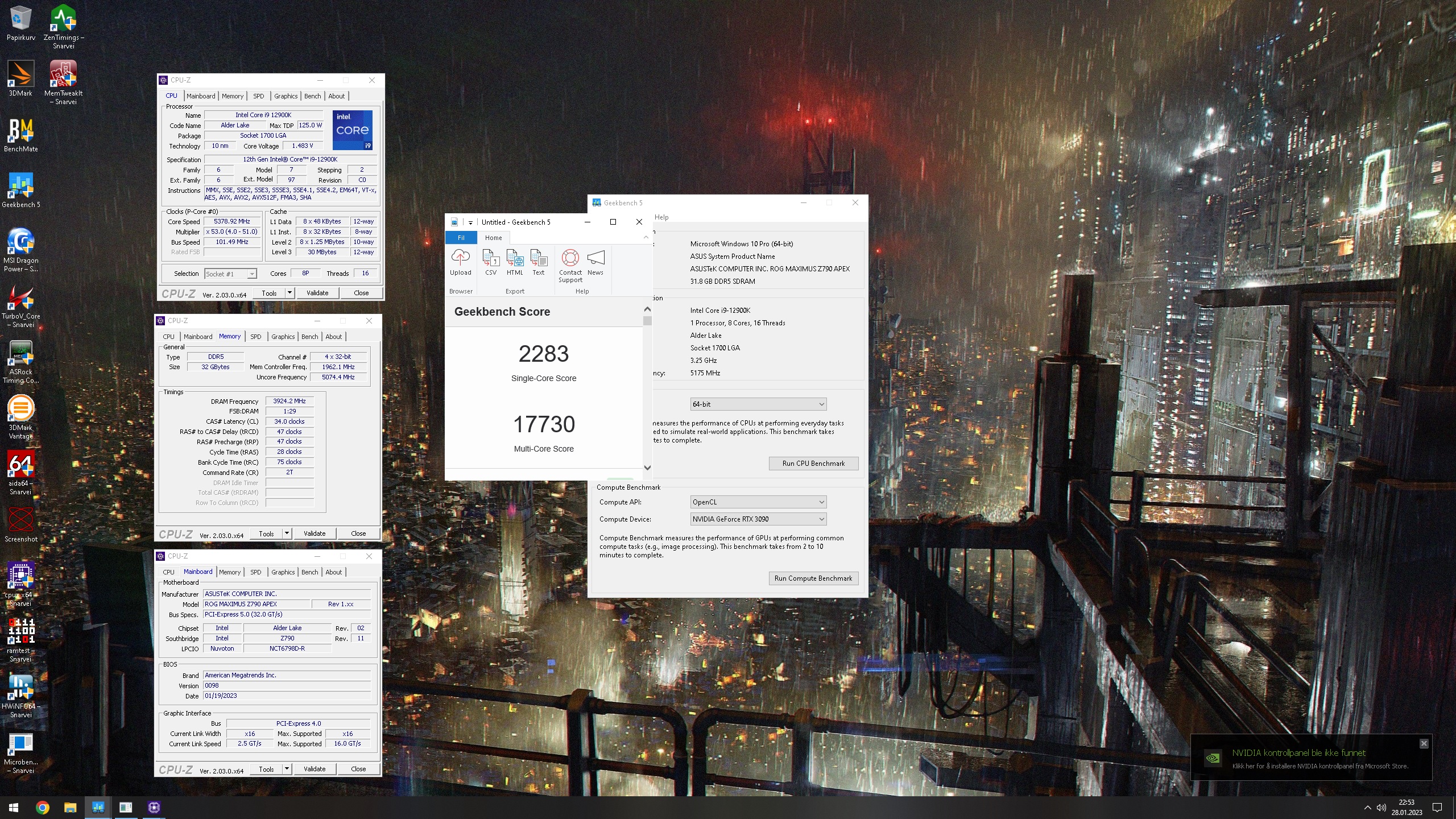The height and width of the screenshot is (819, 1456).
Task: Open the MemTweakIt shortcut icon
Action: tap(64, 82)
